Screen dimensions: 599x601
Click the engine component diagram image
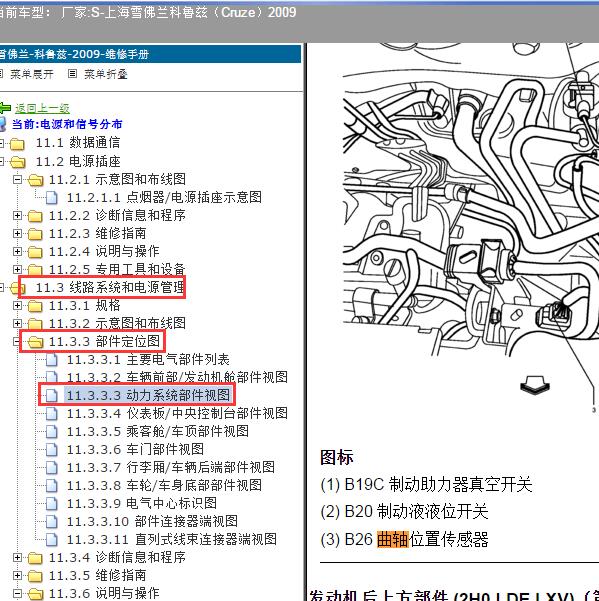[471, 226]
